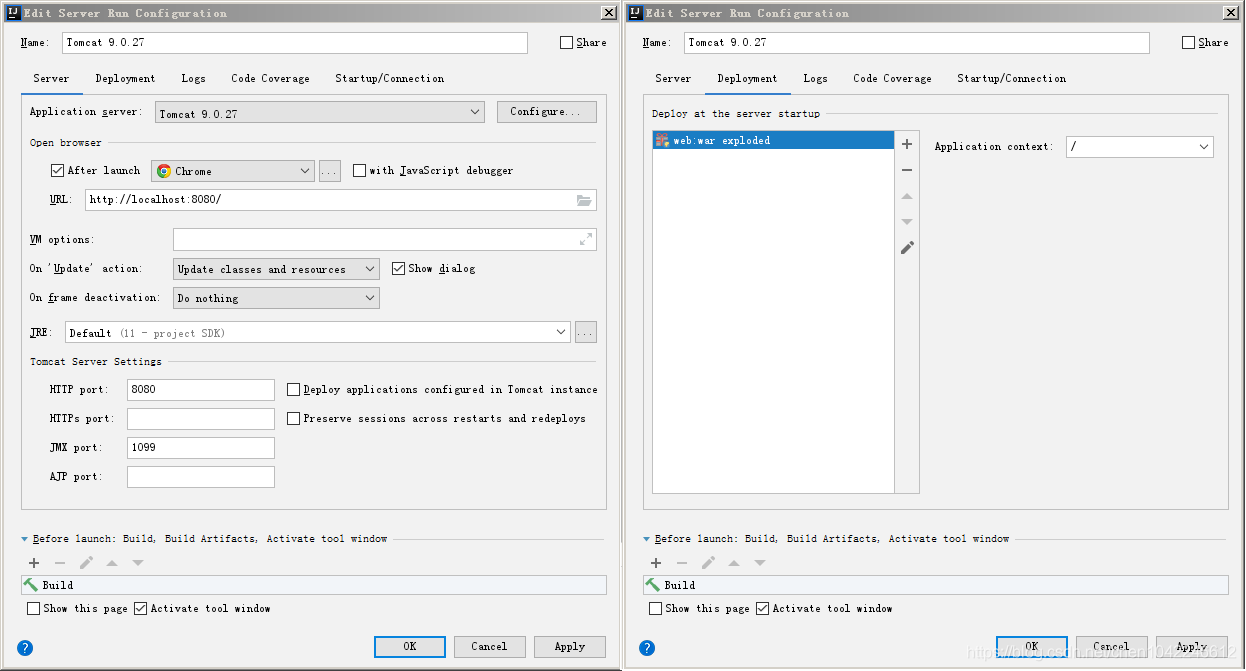Check Show this page in right dialog
Viewport: 1246px width, 671px height.
tap(656, 608)
